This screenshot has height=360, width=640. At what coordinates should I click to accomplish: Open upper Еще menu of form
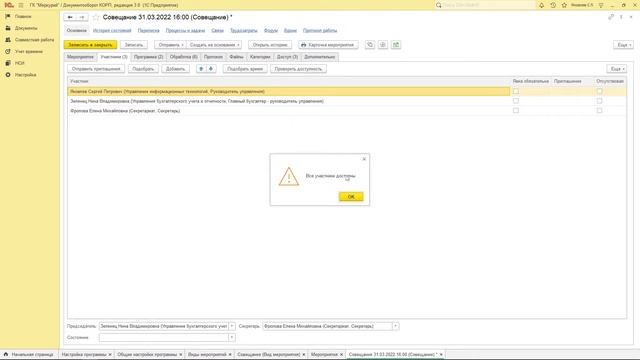coord(623,45)
